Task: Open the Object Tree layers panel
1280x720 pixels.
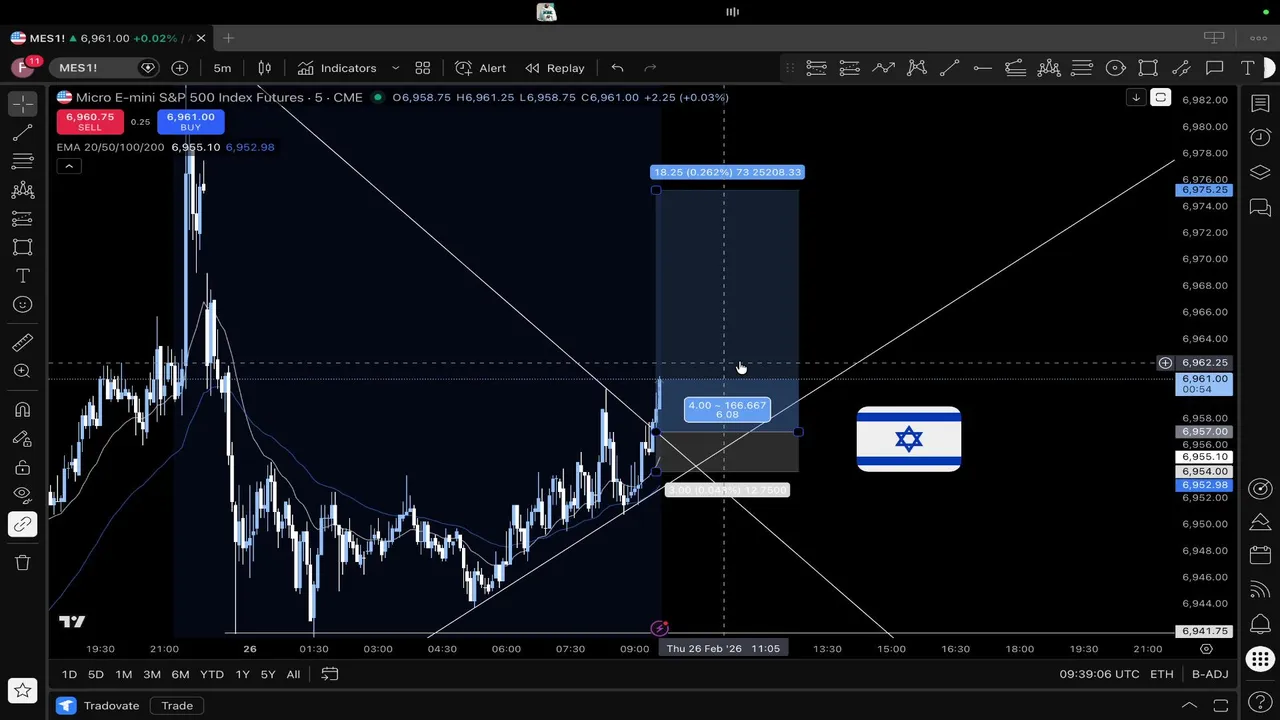Action: [x=1260, y=172]
